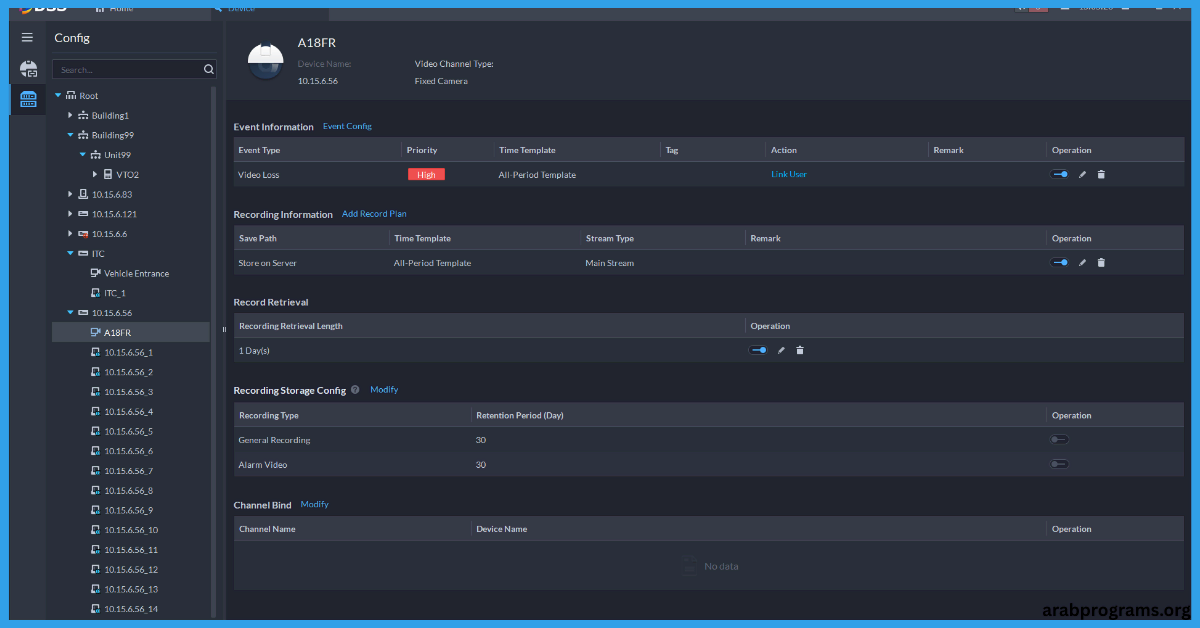Open the hamburger menu

28,38
